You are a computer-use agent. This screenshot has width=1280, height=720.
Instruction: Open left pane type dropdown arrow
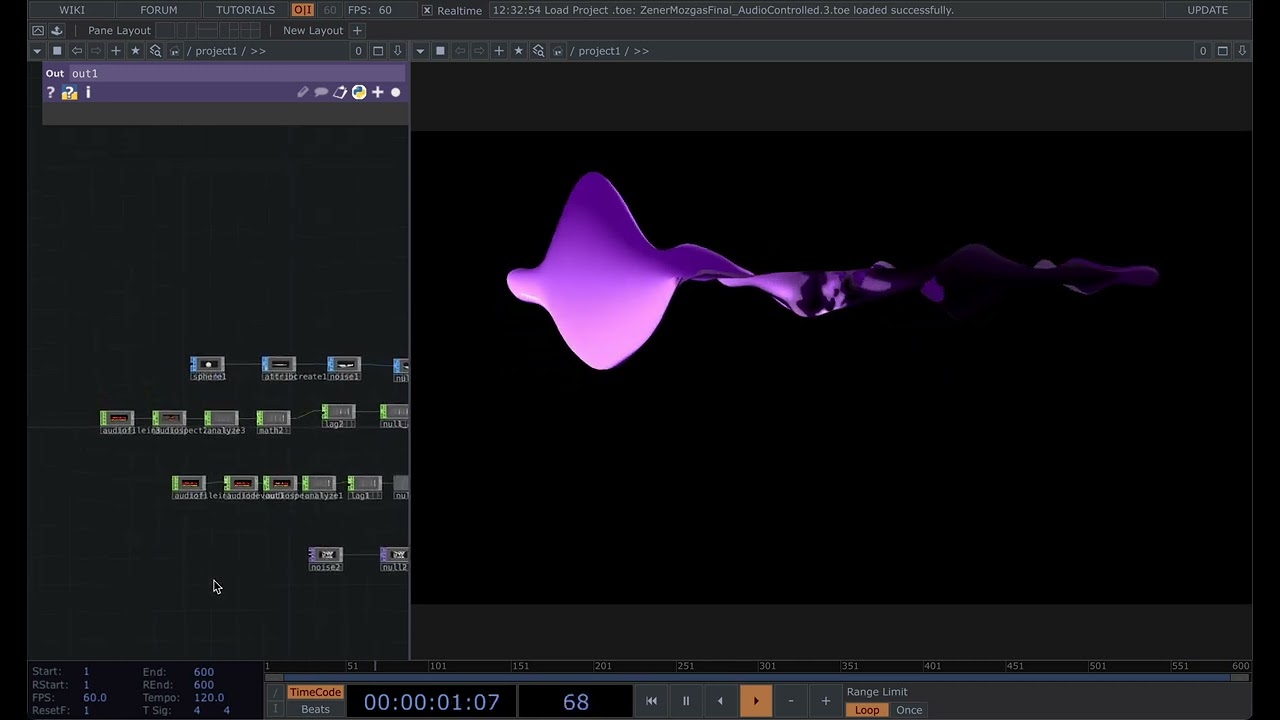coord(37,51)
